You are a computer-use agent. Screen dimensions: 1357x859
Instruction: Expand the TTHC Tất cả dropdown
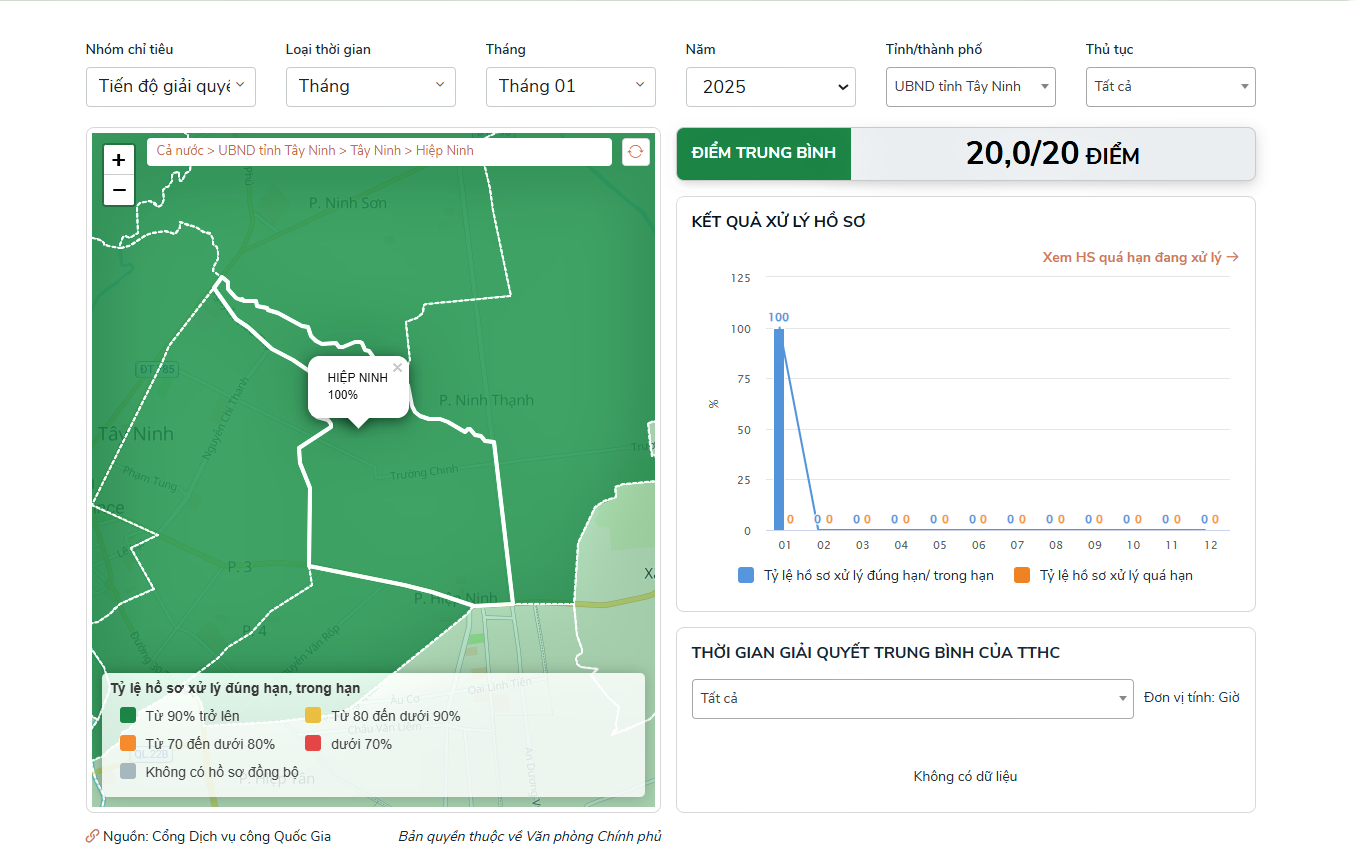(x=913, y=698)
